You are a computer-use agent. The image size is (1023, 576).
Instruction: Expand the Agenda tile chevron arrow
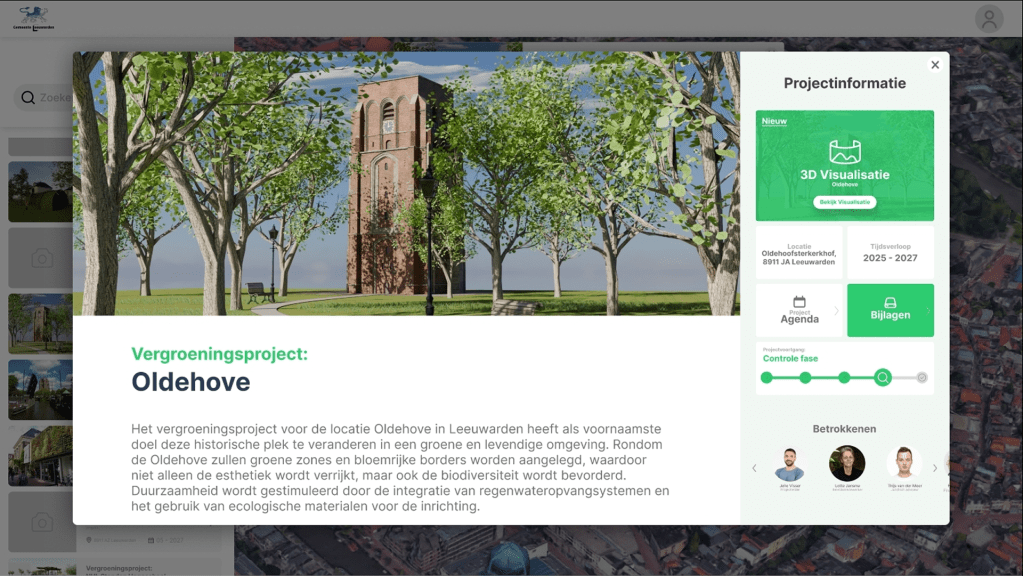837,311
